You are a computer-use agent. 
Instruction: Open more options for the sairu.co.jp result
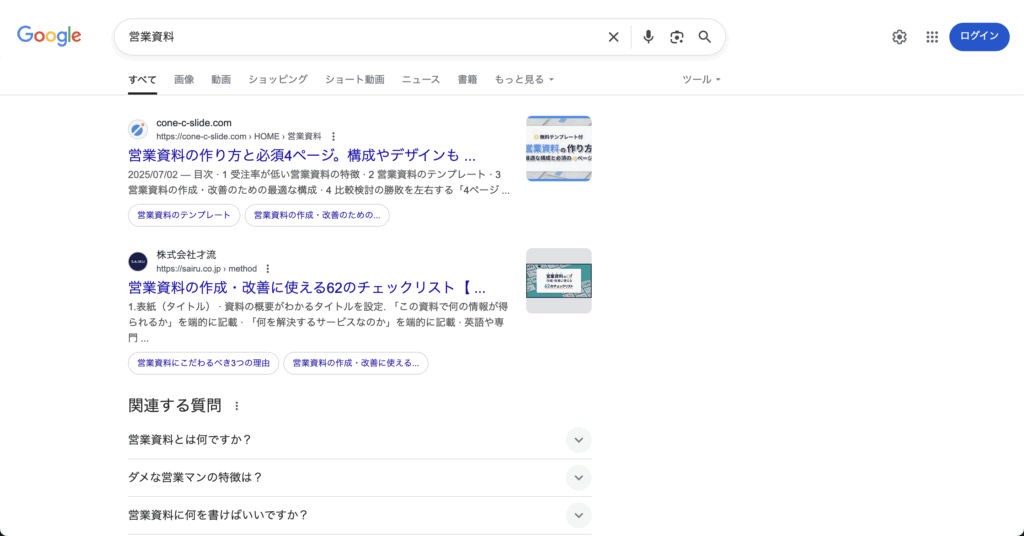click(268, 269)
